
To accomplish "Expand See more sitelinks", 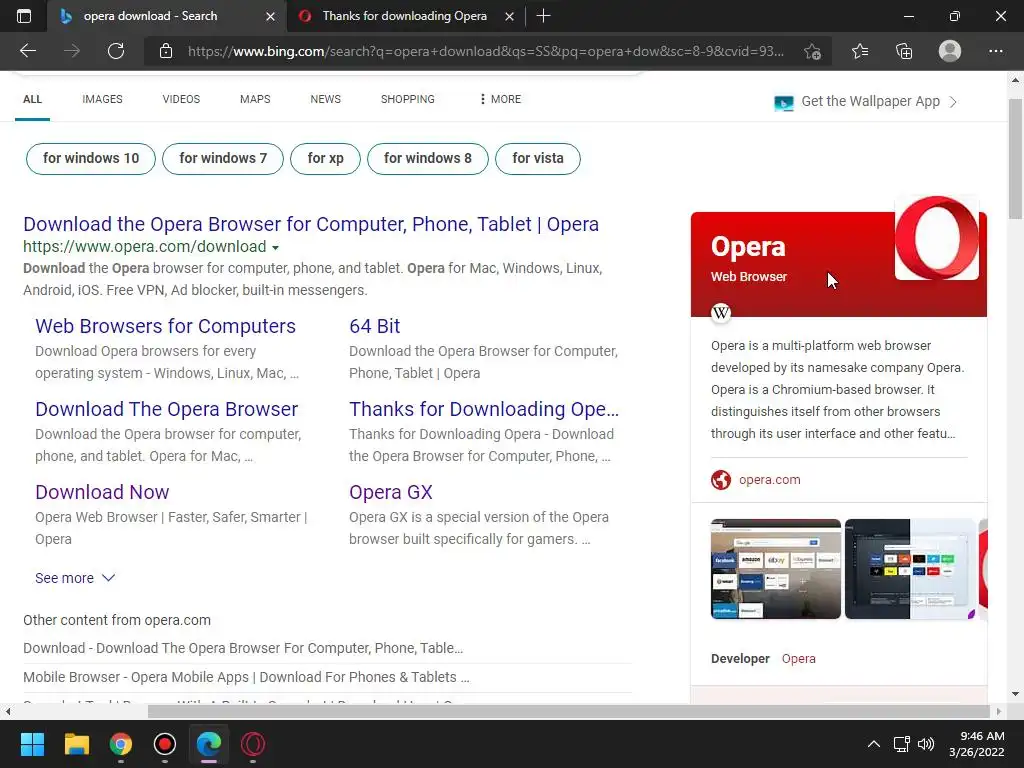I will pyautogui.click(x=74, y=578).
